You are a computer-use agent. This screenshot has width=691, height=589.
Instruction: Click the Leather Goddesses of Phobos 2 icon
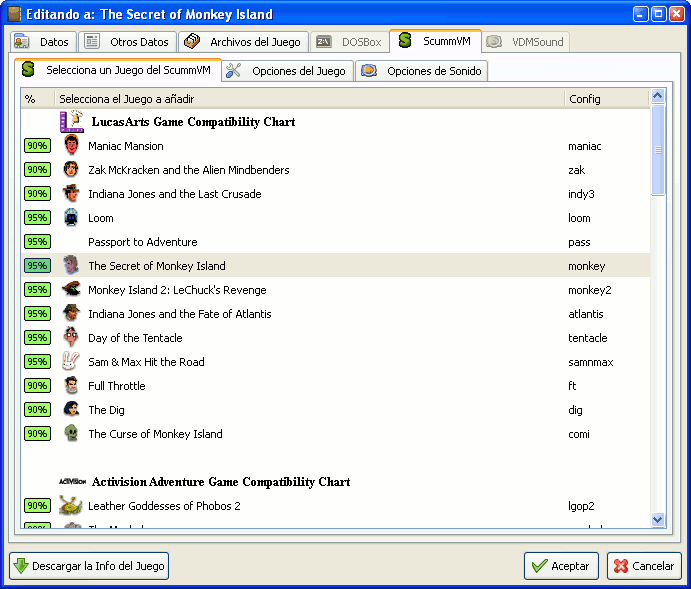(71, 505)
